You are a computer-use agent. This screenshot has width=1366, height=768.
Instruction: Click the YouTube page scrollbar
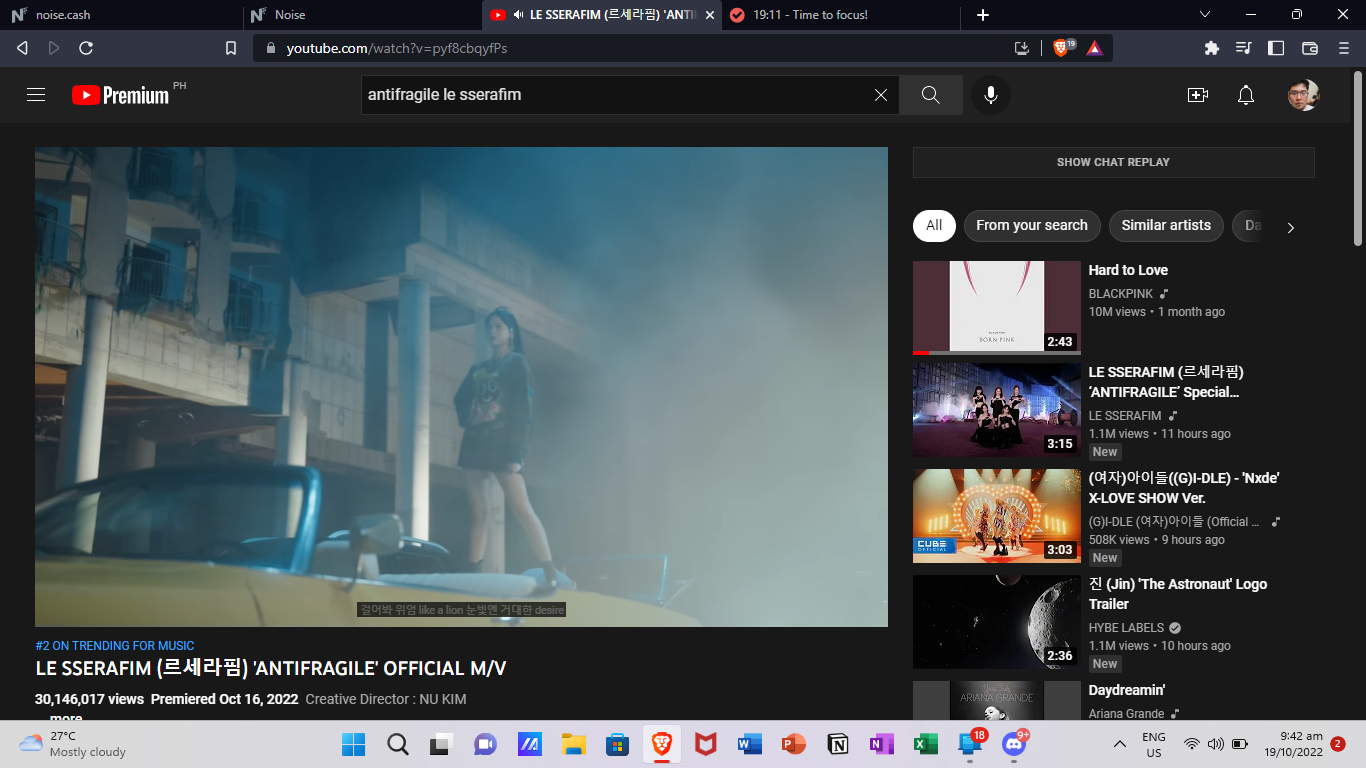point(1358,157)
